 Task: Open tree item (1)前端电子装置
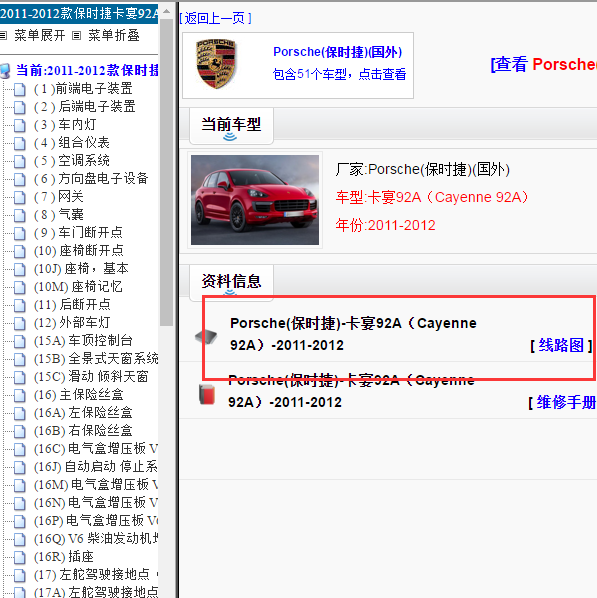(83, 89)
